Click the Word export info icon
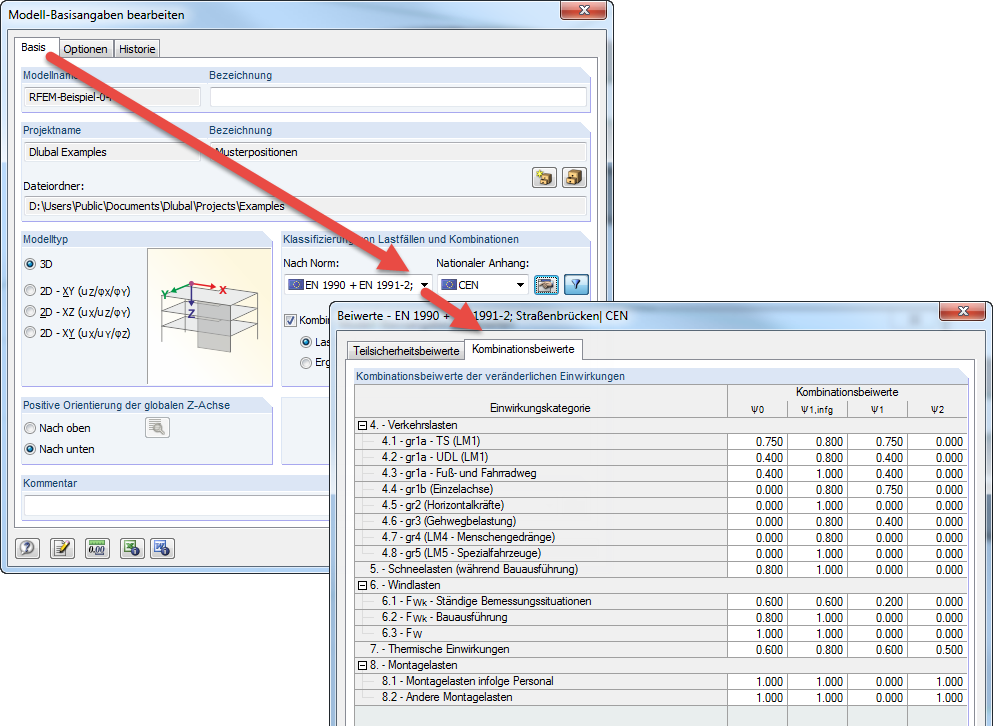The image size is (994, 726). coord(162,548)
